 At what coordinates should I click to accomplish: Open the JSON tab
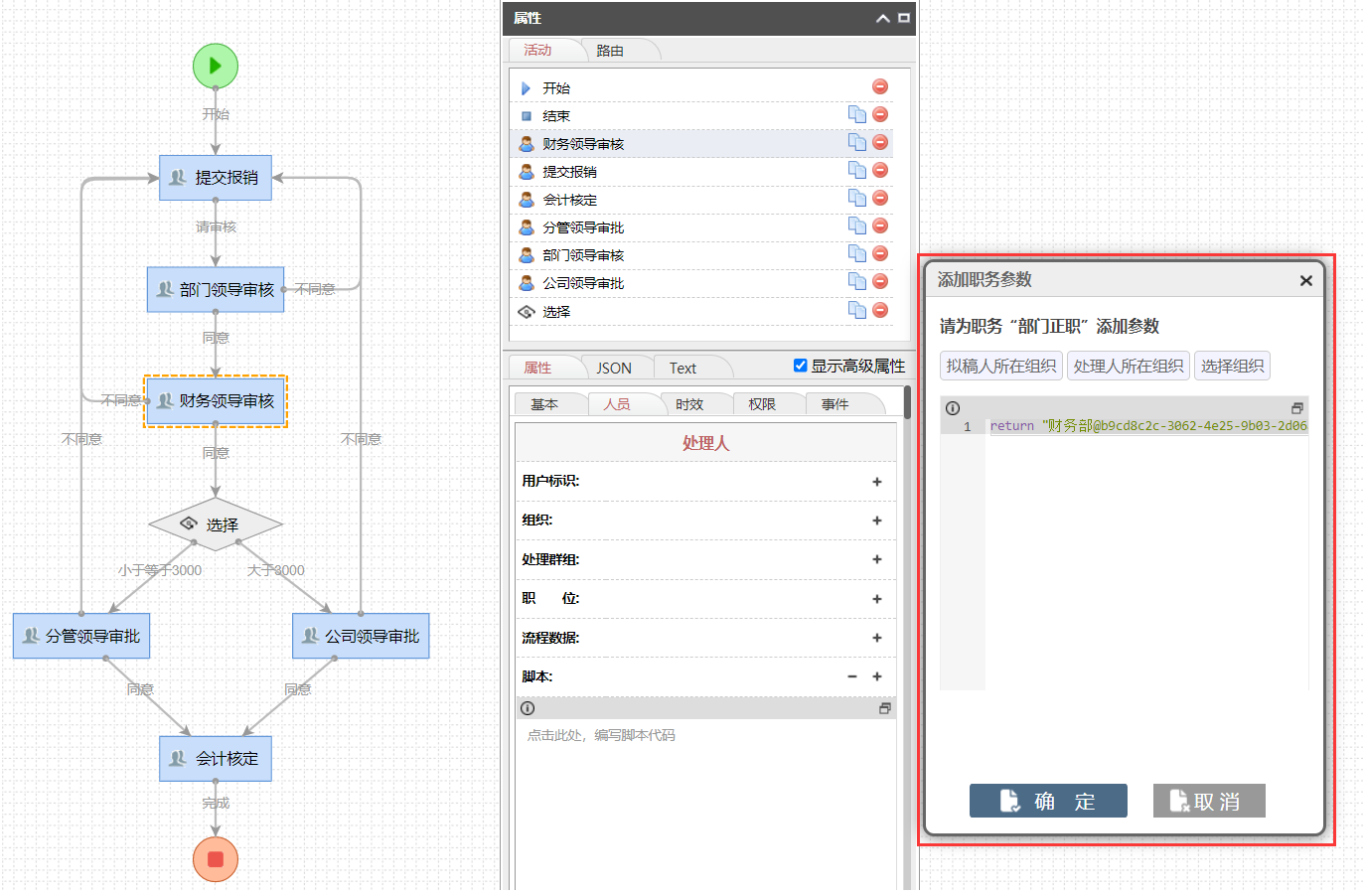coord(614,368)
